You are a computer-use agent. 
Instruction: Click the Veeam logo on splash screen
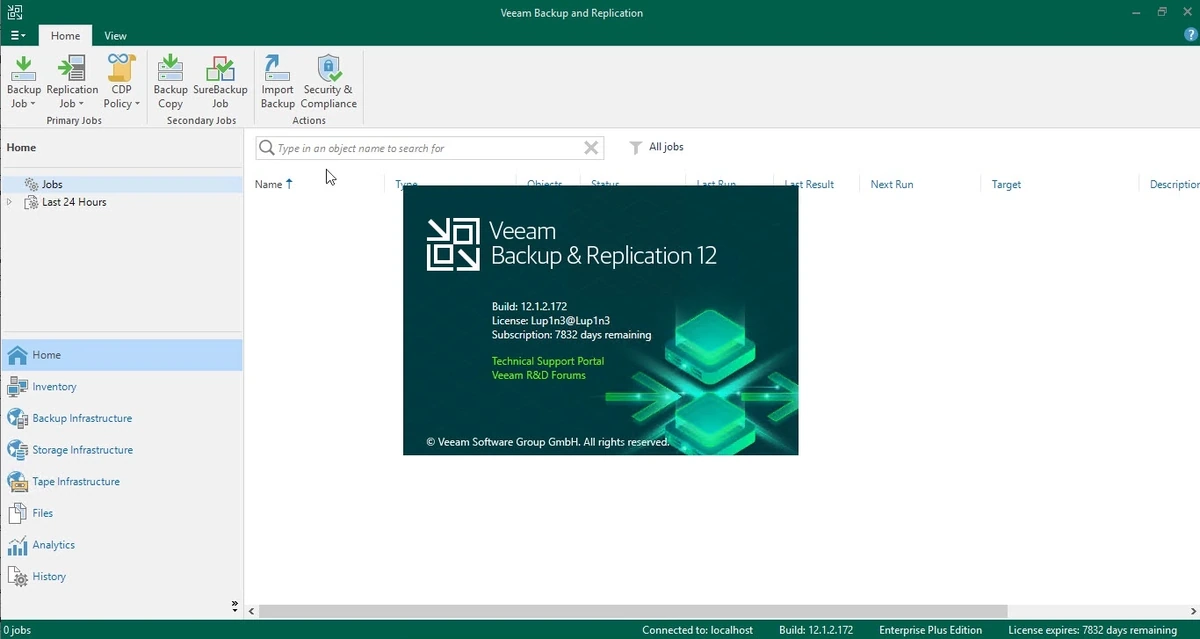[x=453, y=244]
